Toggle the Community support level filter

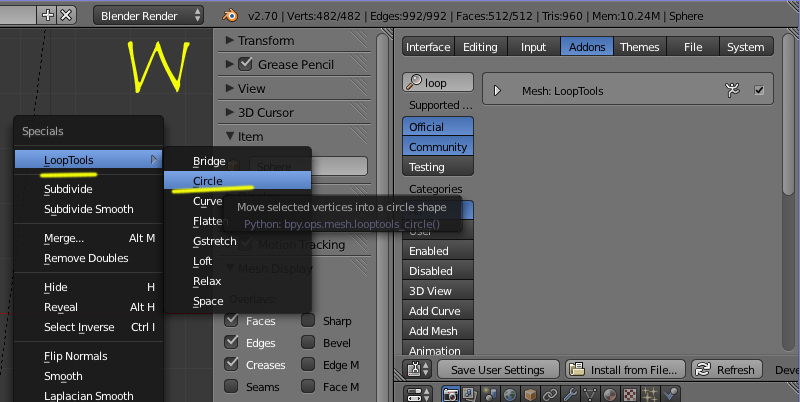tap(438, 146)
